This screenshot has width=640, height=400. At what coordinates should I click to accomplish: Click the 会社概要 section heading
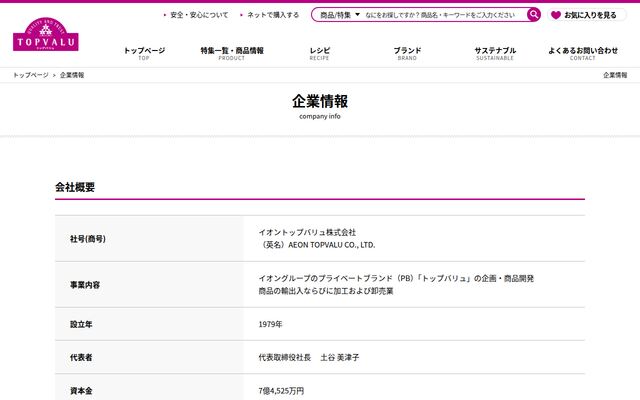coord(75,187)
